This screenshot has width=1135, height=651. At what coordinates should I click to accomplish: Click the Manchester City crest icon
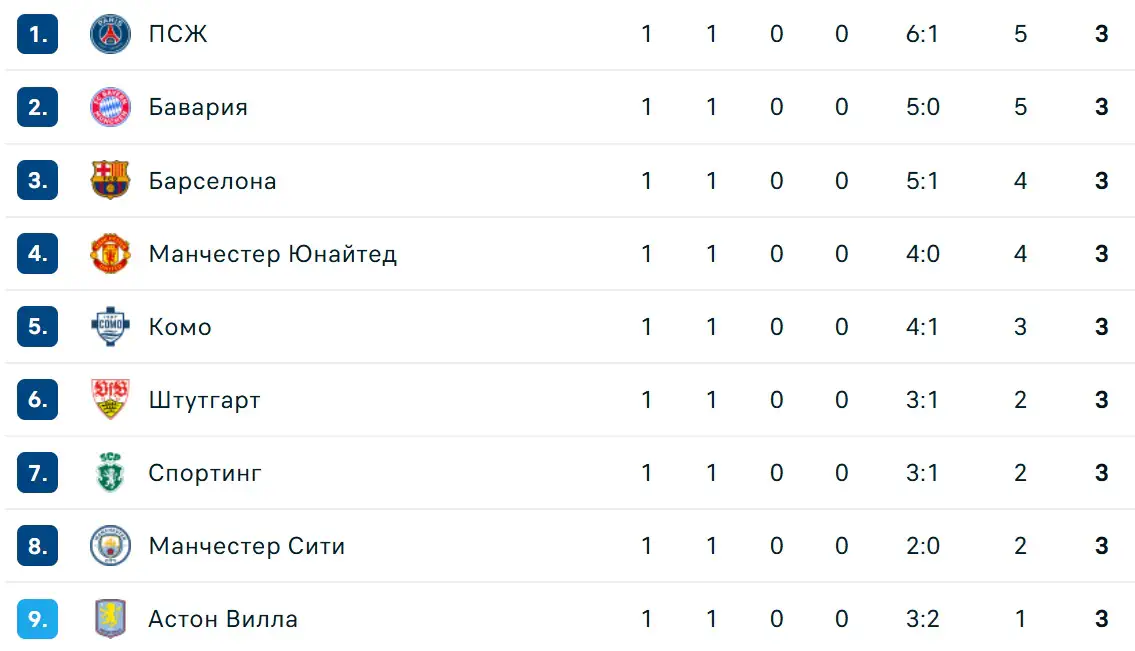[x=110, y=545]
